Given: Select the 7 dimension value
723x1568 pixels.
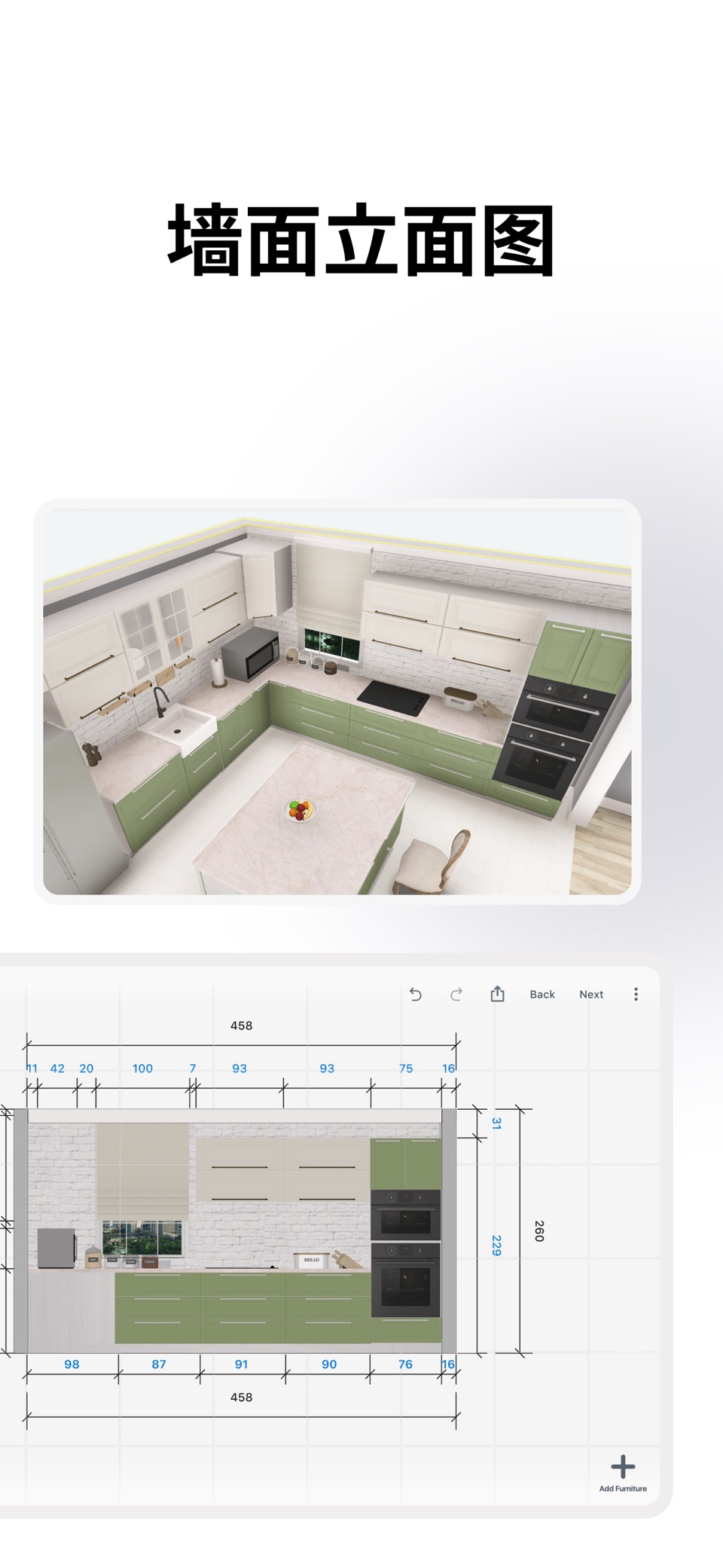Looking at the screenshot, I should tap(193, 1068).
